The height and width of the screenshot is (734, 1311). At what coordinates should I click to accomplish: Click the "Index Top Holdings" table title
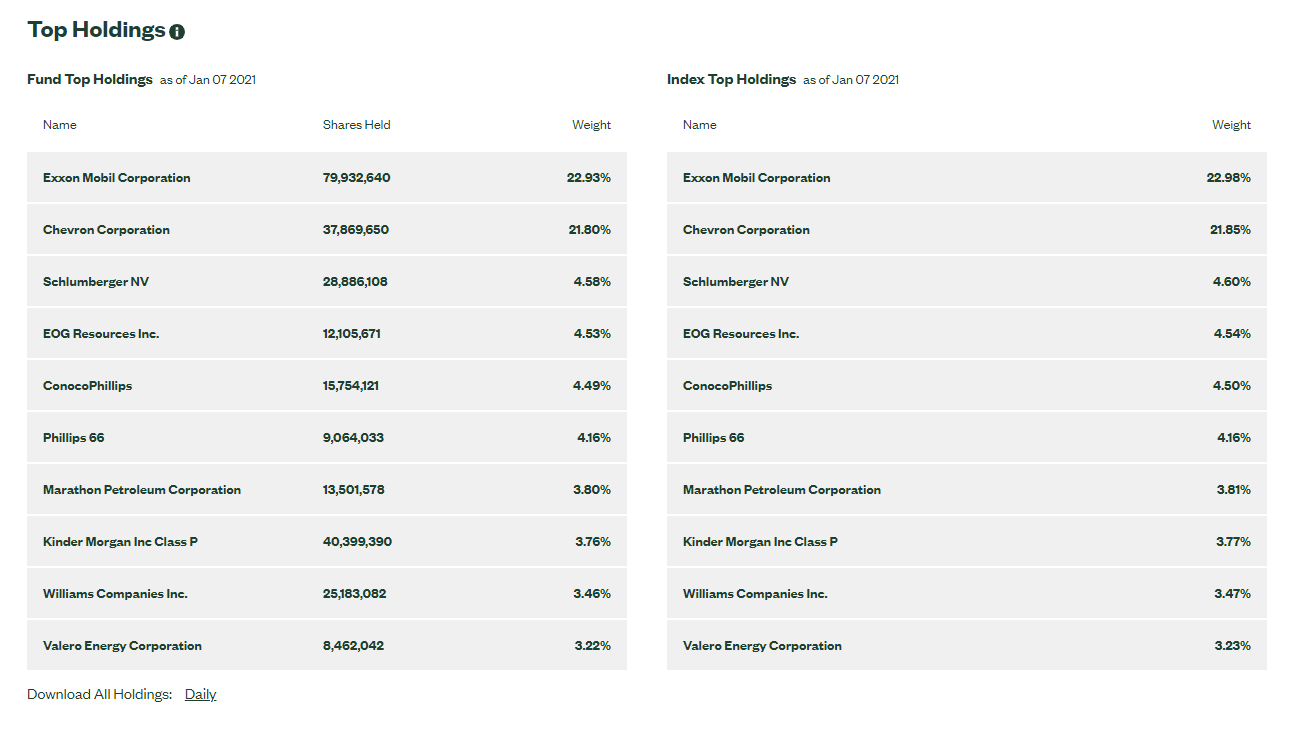click(731, 79)
